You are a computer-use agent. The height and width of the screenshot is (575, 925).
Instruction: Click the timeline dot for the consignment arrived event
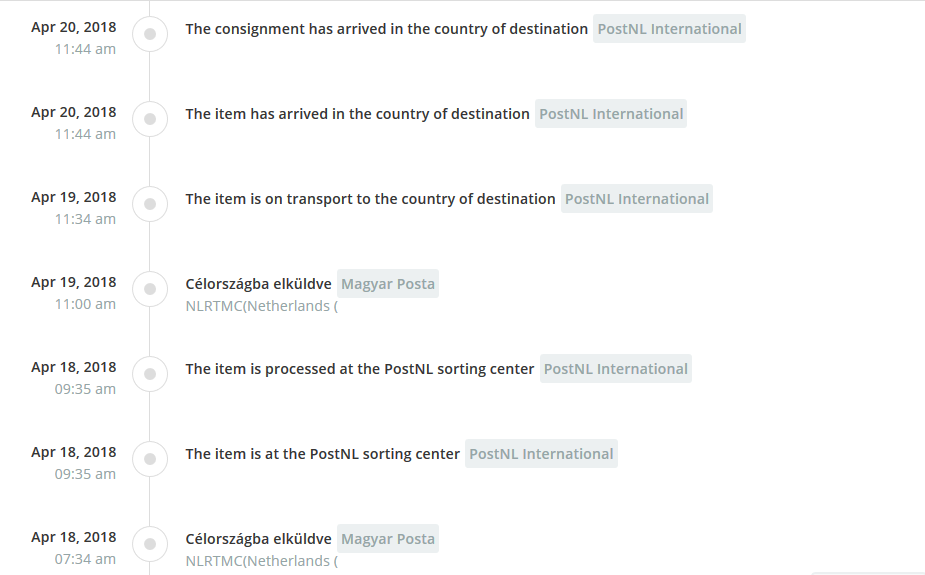[149, 34]
